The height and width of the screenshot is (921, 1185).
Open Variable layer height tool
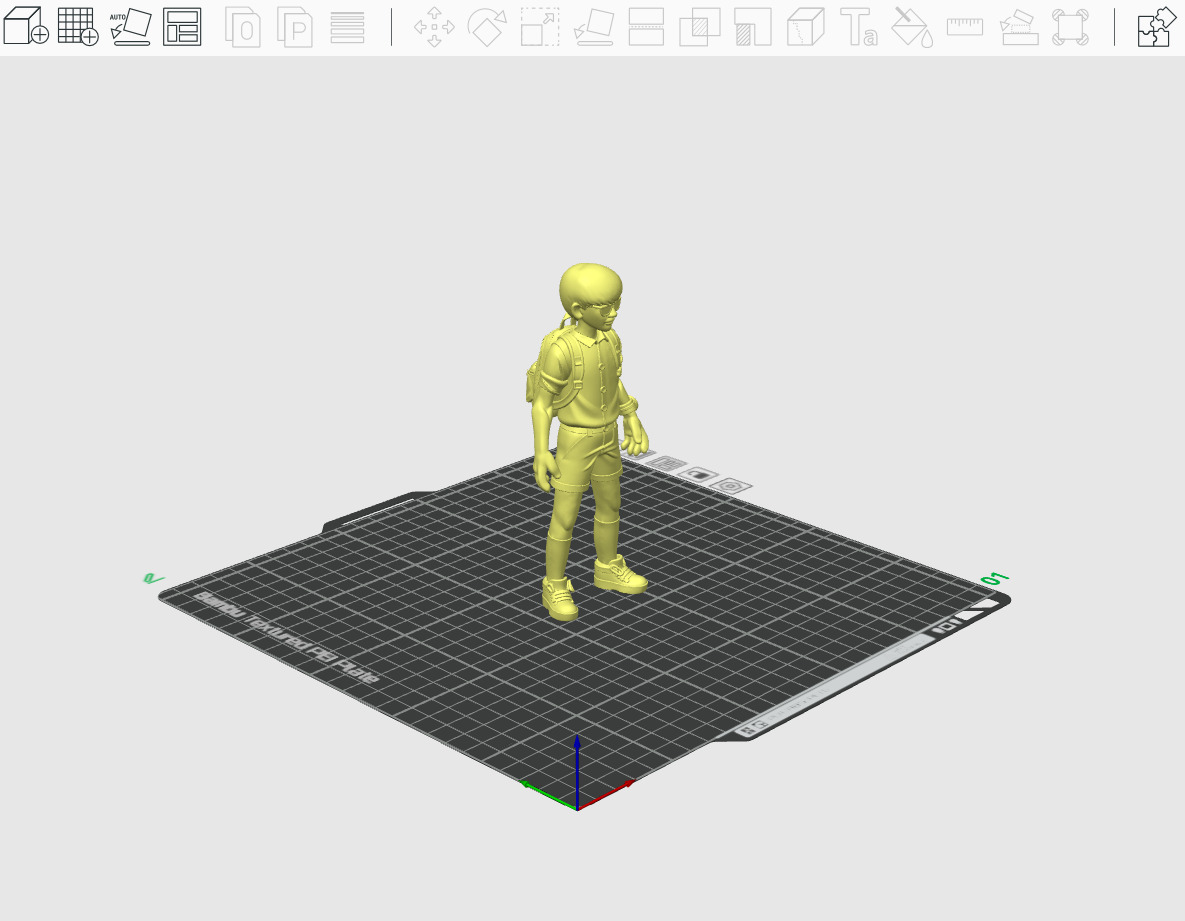348,27
